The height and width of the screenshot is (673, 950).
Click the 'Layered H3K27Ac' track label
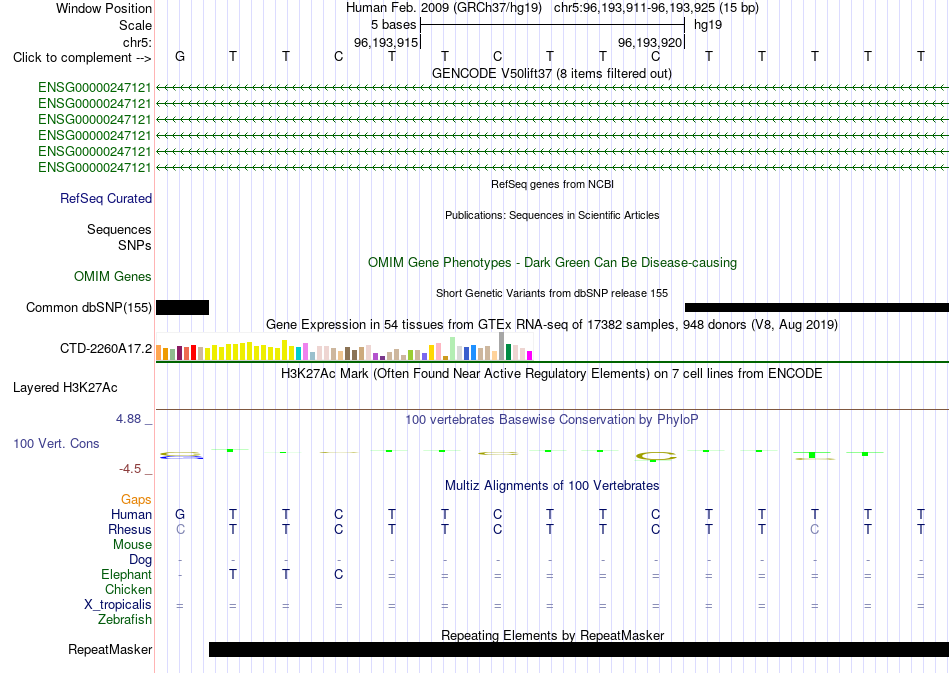pos(65,388)
